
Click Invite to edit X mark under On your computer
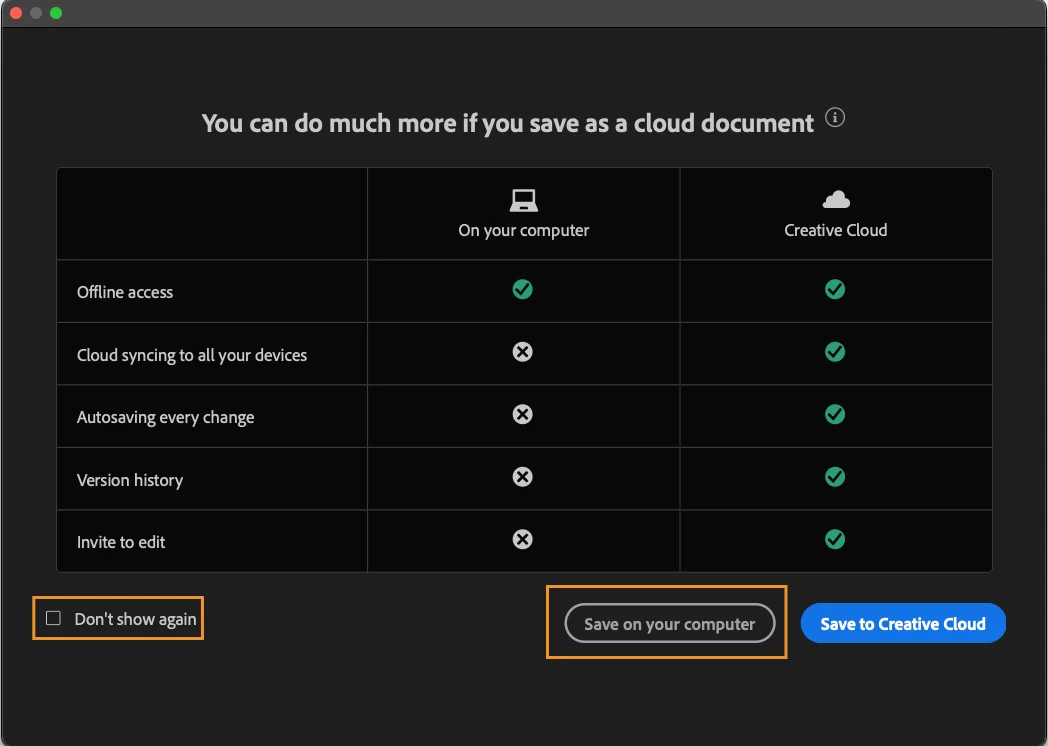pos(523,539)
